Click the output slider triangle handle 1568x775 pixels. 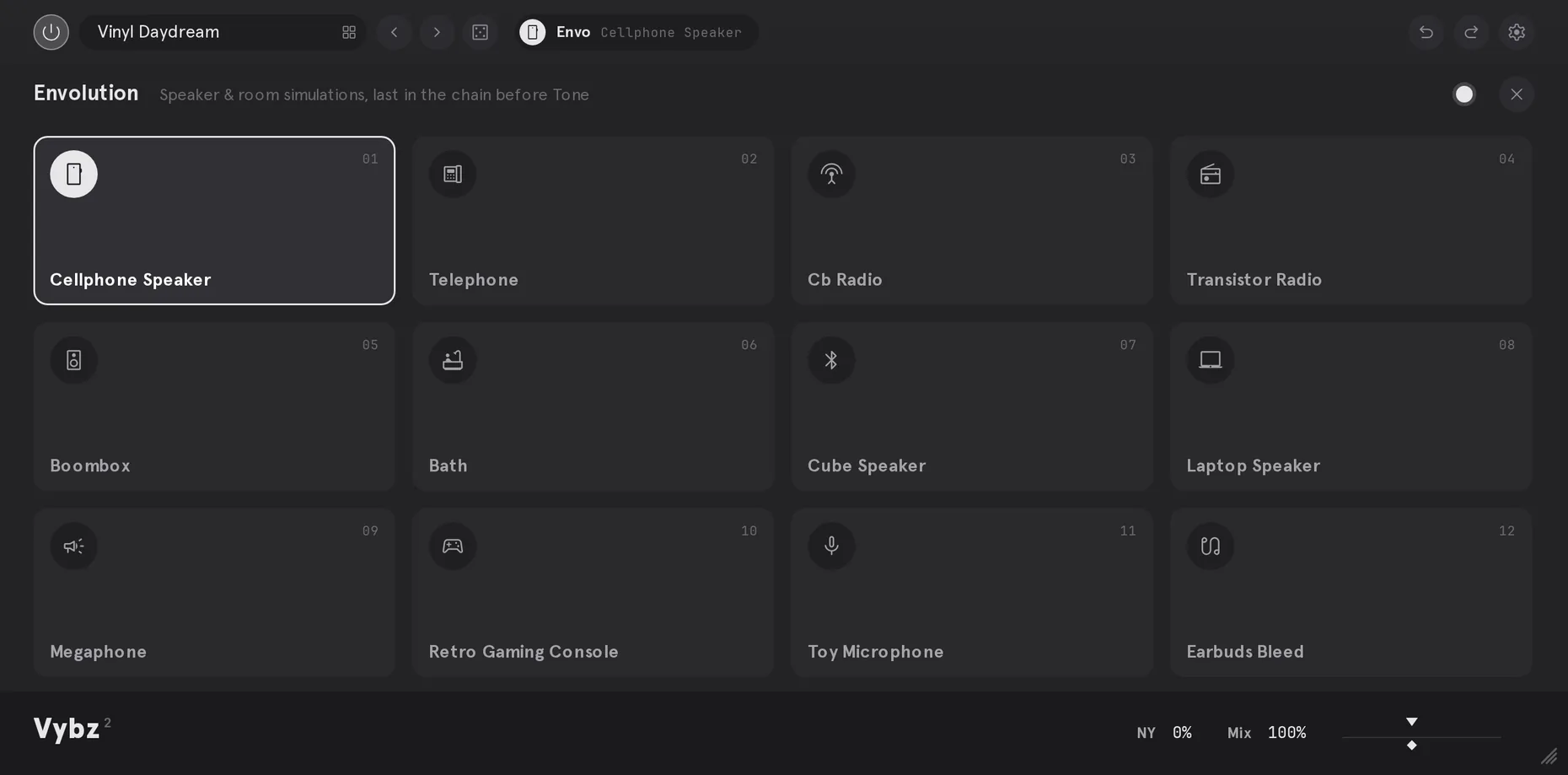[x=1412, y=722]
